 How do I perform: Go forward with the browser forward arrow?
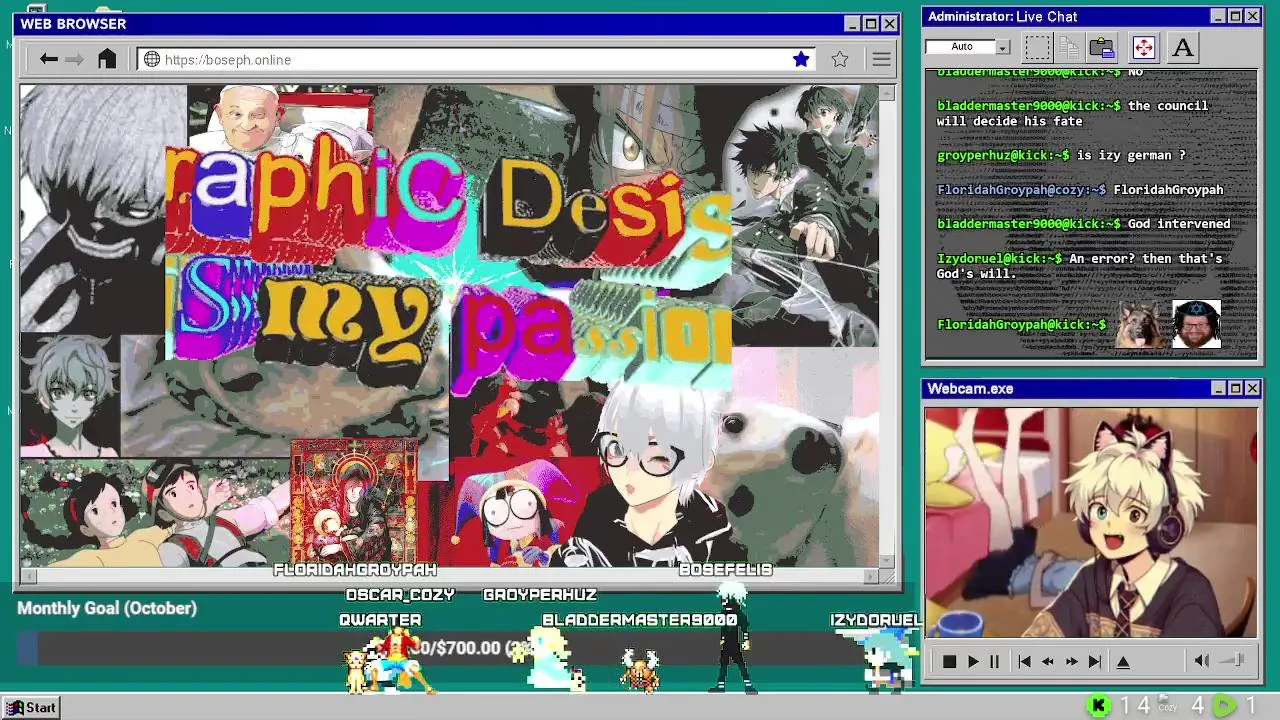pyautogui.click(x=74, y=59)
